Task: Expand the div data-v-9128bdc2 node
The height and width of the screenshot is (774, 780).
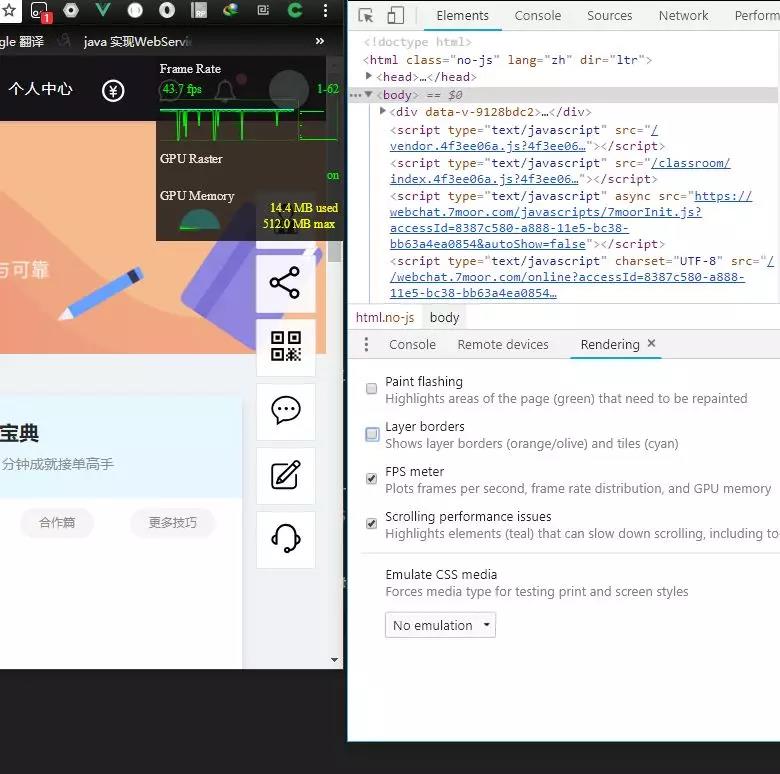Action: pos(383,112)
